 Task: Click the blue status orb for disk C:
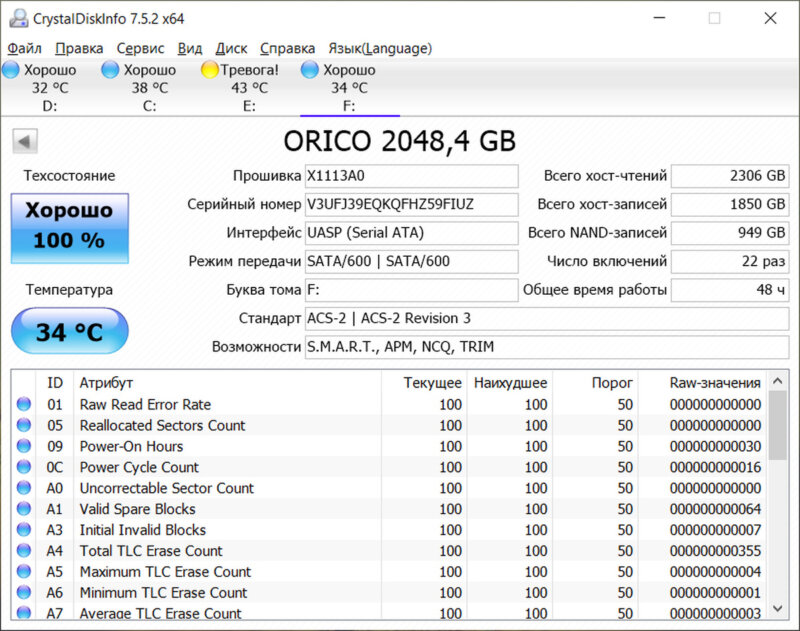point(110,70)
